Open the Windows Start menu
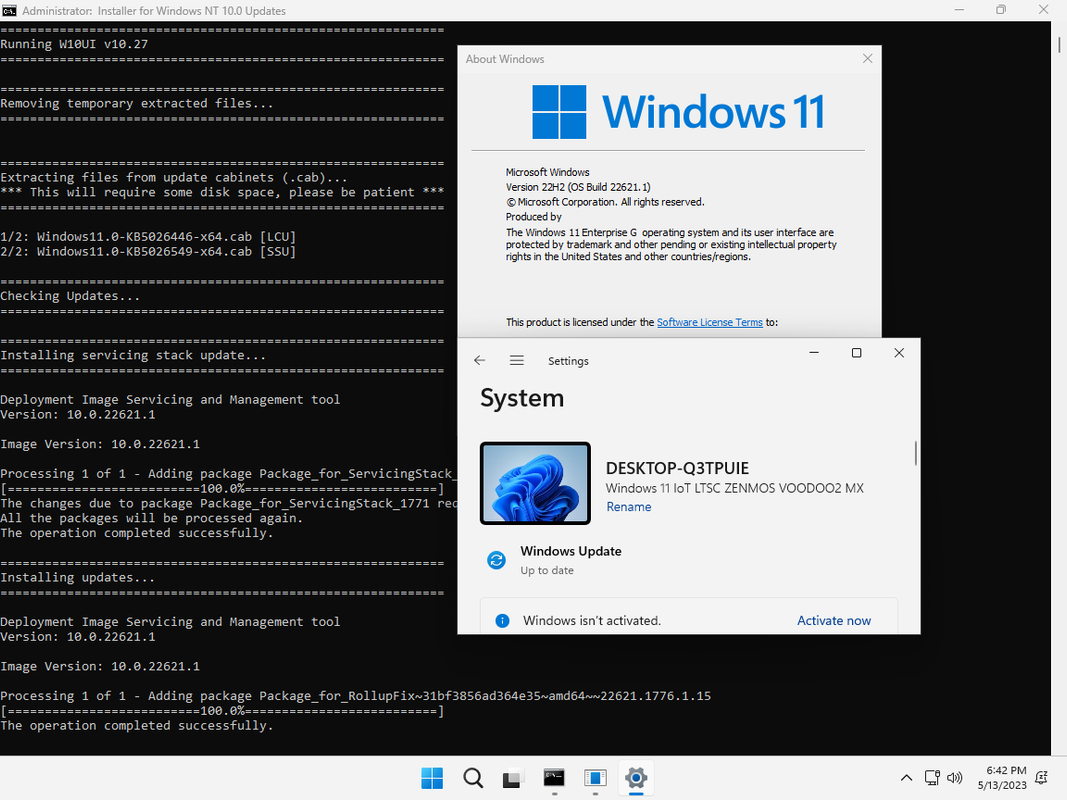Viewport: 1067px width, 800px height. tap(432, 778)
